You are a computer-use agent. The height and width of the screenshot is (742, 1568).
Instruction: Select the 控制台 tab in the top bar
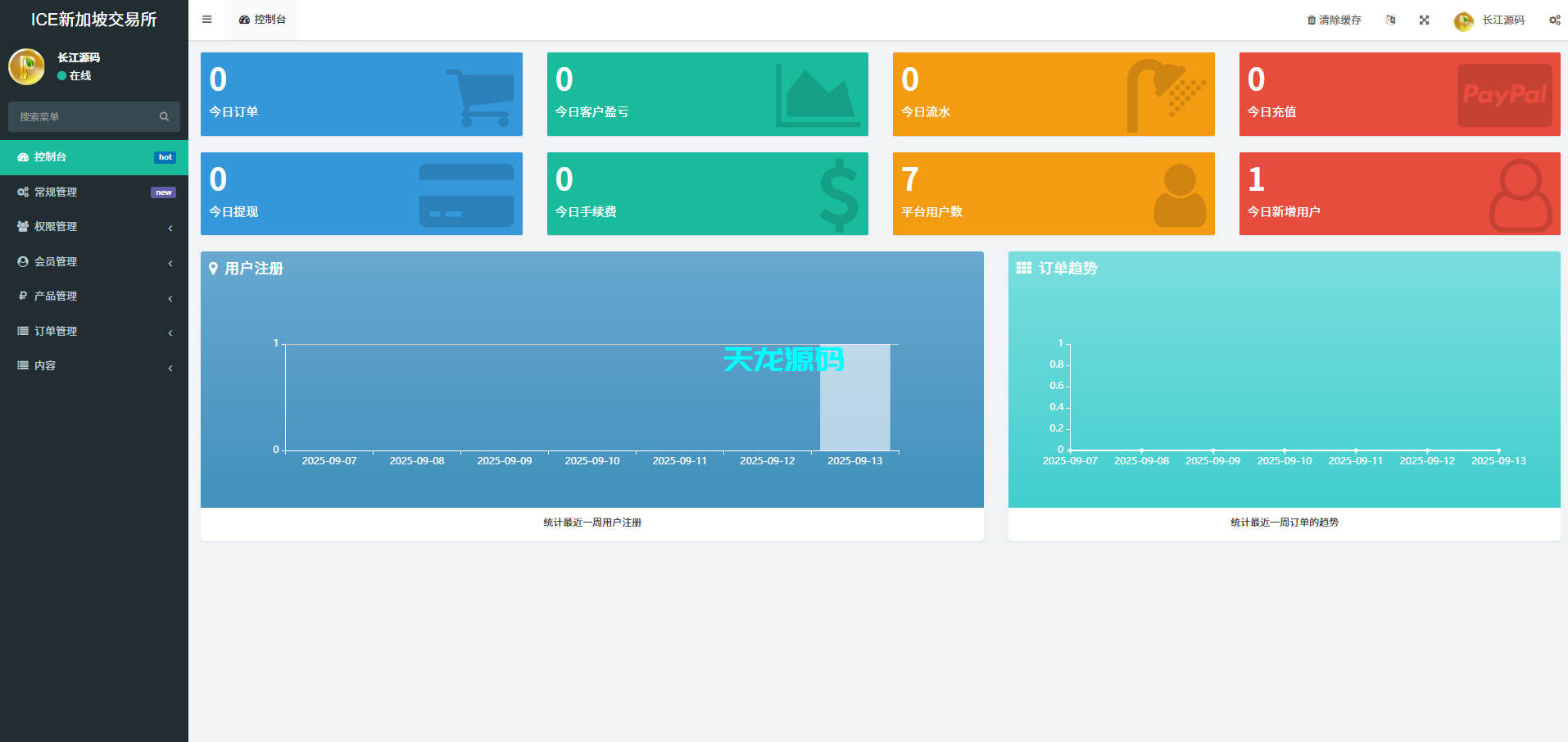pyautogui.click(x=262, y=20)
